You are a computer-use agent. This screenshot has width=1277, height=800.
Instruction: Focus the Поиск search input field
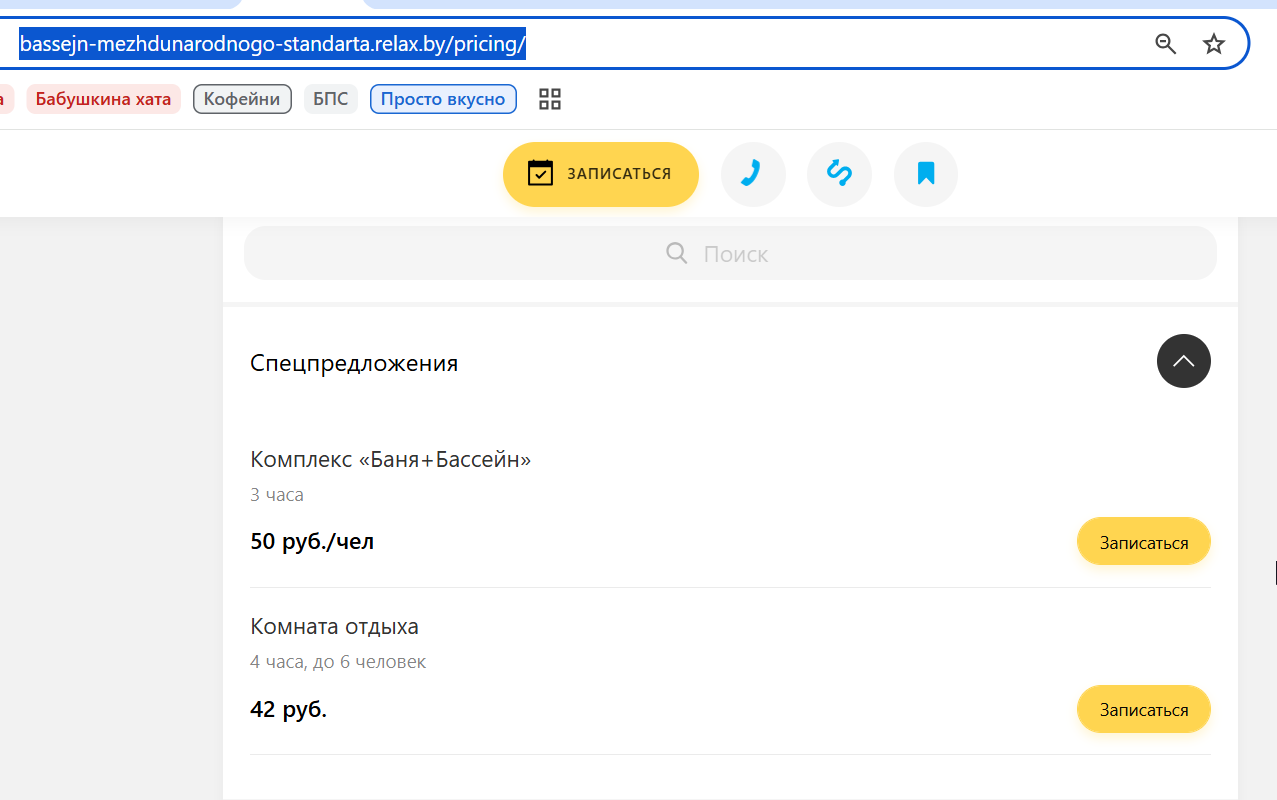(730, 254)
